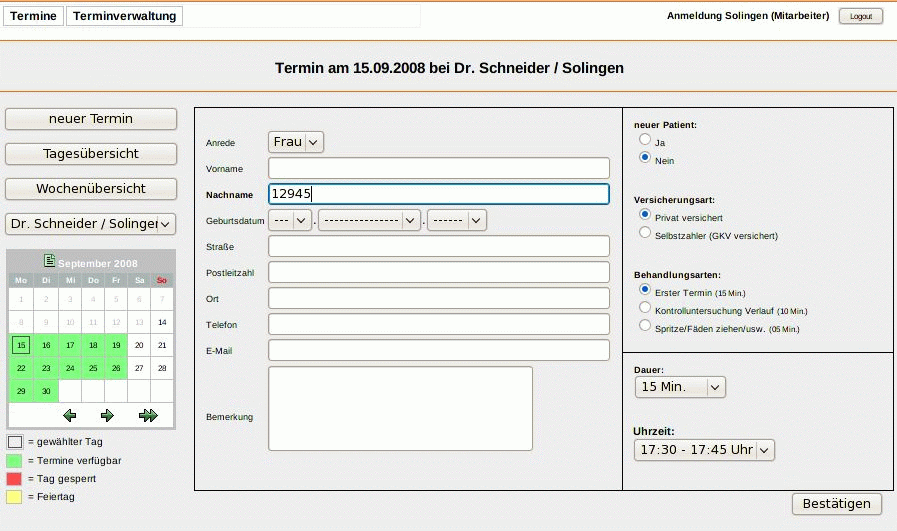Select 'Ja' for neuer Patient
The height and width of the screenshot is (531, 897).
point(645,141)
